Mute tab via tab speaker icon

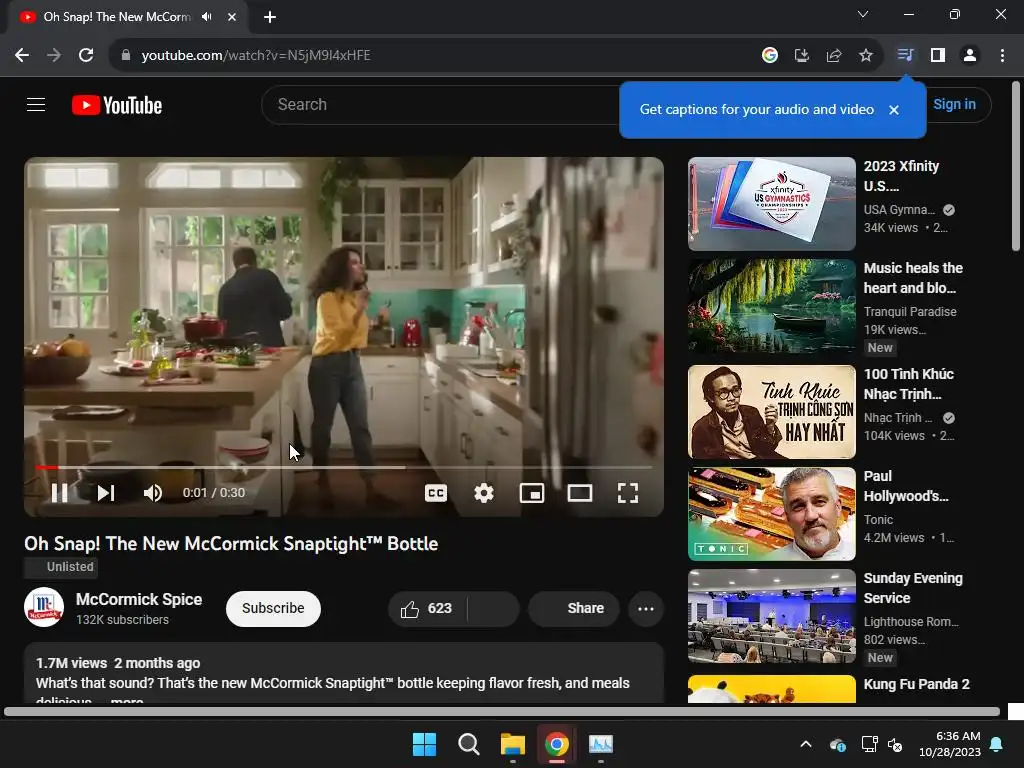tap(206, 17)
